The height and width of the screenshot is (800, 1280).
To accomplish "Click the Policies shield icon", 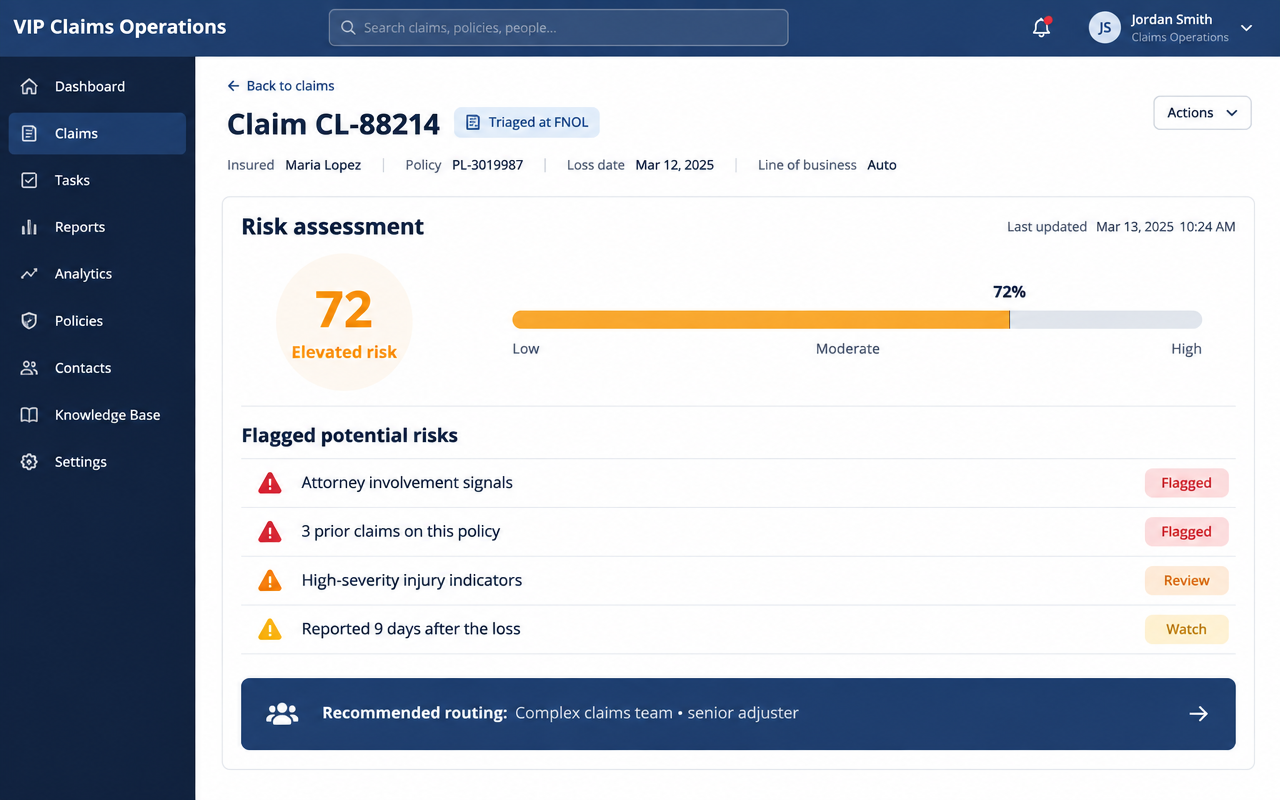I will click(29, 321).
